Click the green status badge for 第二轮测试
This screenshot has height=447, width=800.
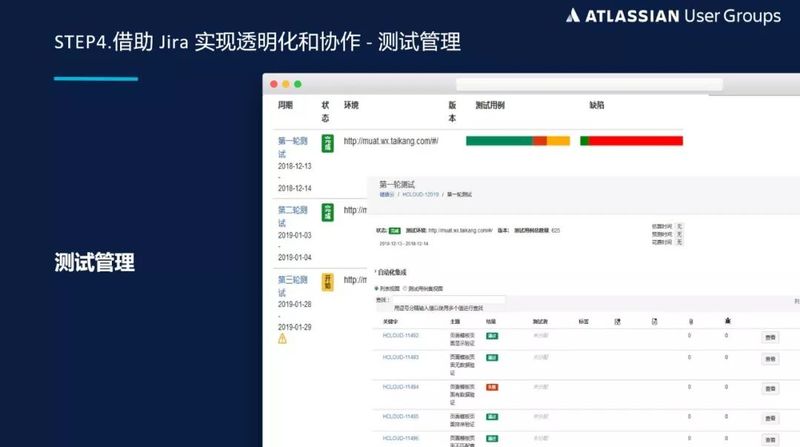tap(328, 212)
